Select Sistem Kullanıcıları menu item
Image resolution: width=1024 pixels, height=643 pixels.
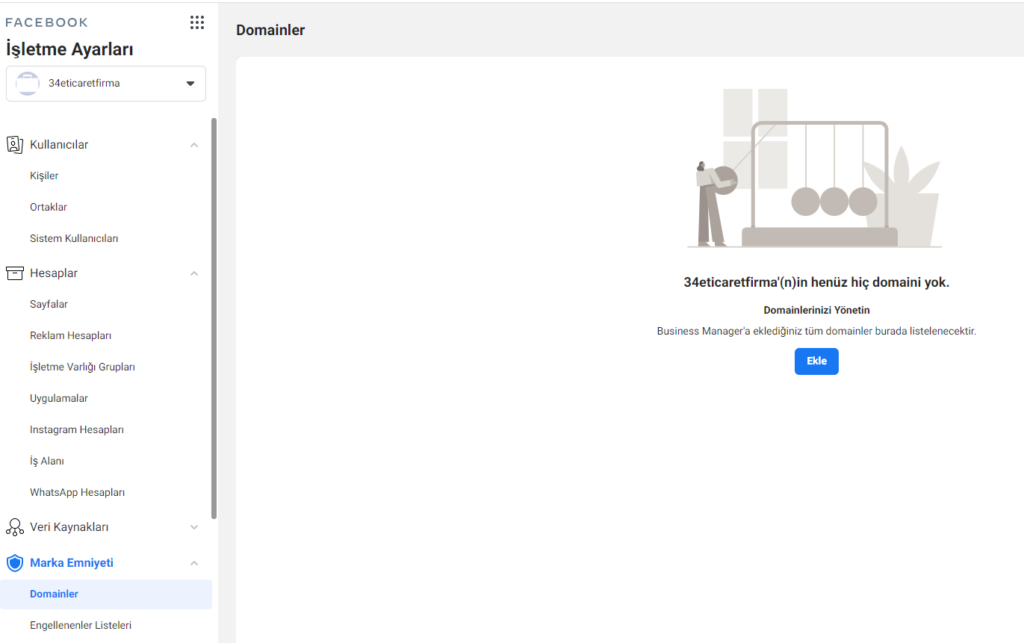tap(74, 238)
